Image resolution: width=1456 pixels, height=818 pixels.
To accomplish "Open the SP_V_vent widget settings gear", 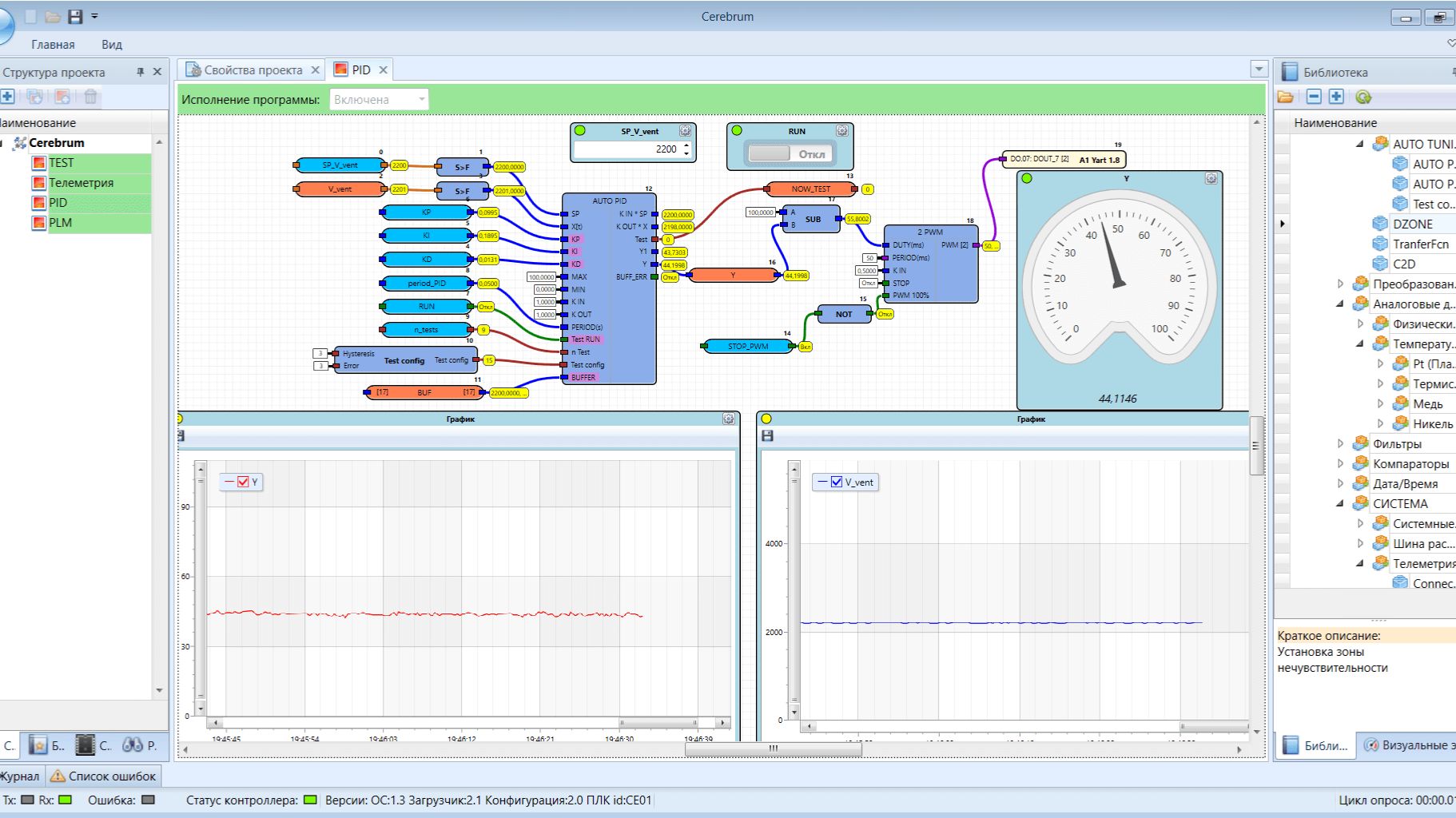I will coord(685,131).
